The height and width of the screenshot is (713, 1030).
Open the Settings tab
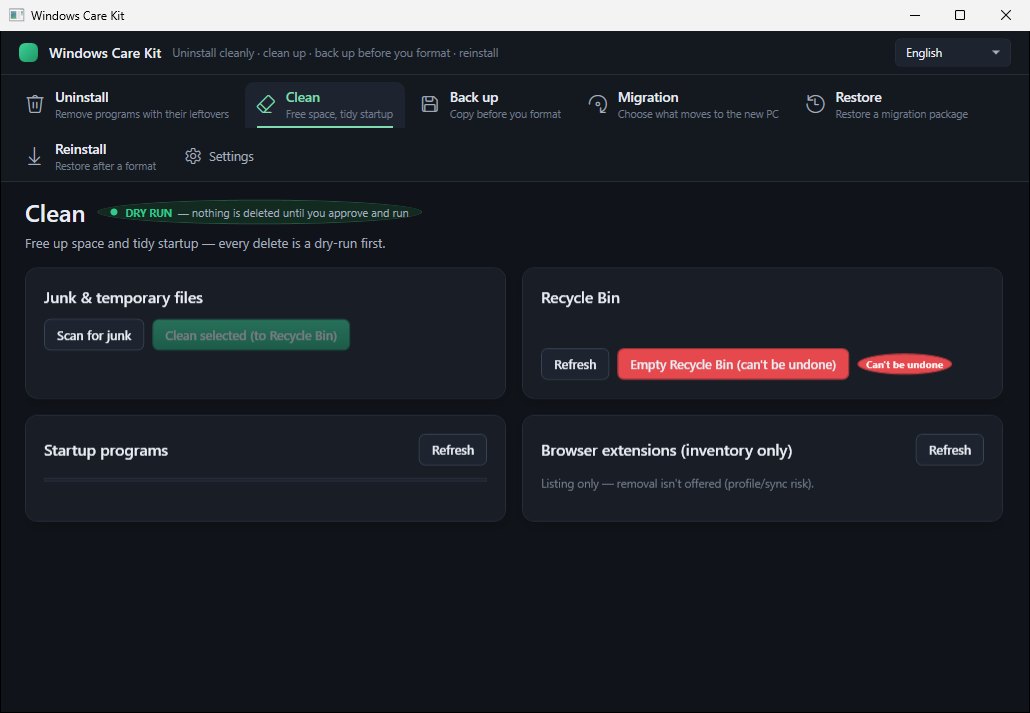tap(219, 156)
